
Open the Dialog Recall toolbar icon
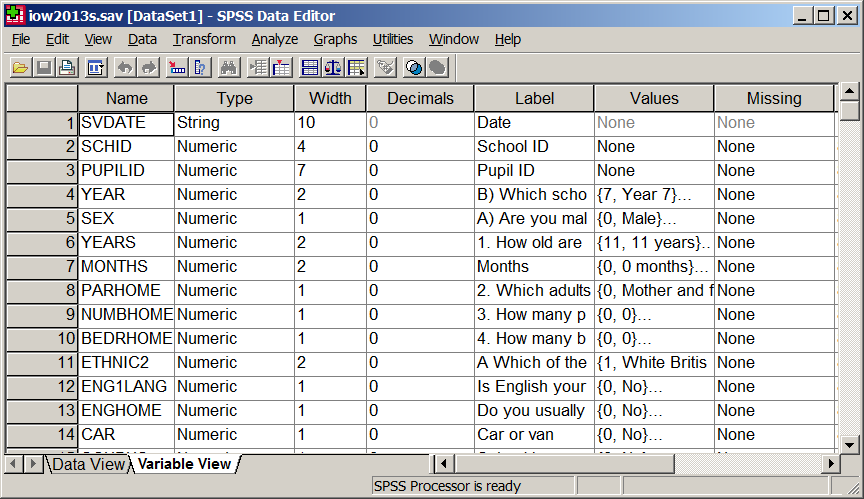click(96, 68)
